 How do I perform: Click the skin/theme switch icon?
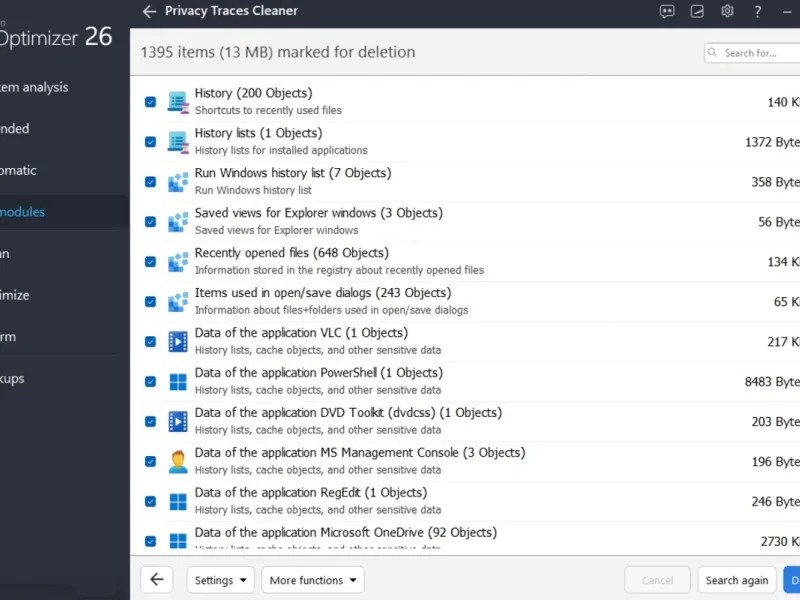[697, 12]
